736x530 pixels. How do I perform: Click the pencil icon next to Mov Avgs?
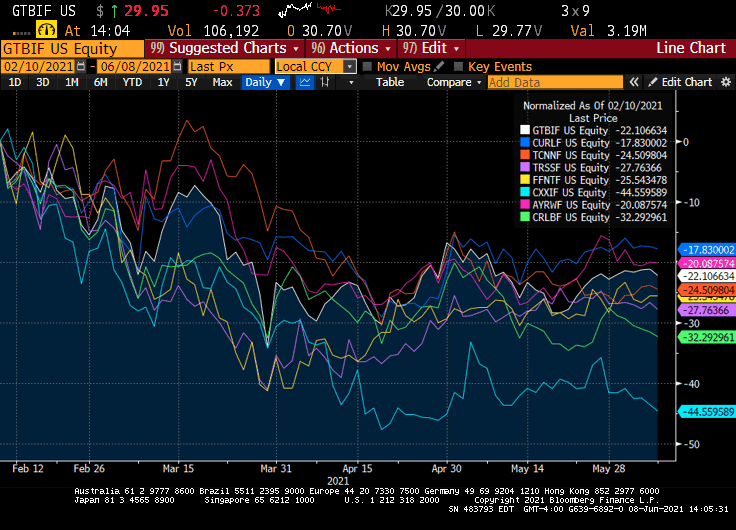pos(439,67)
